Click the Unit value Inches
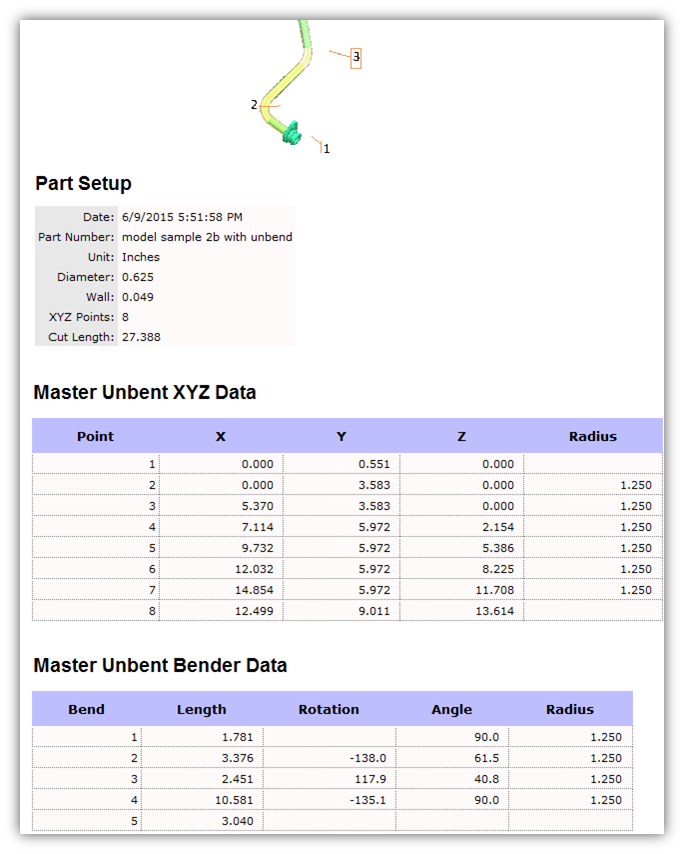Screen dimensions: 684x854 point(141,257)
